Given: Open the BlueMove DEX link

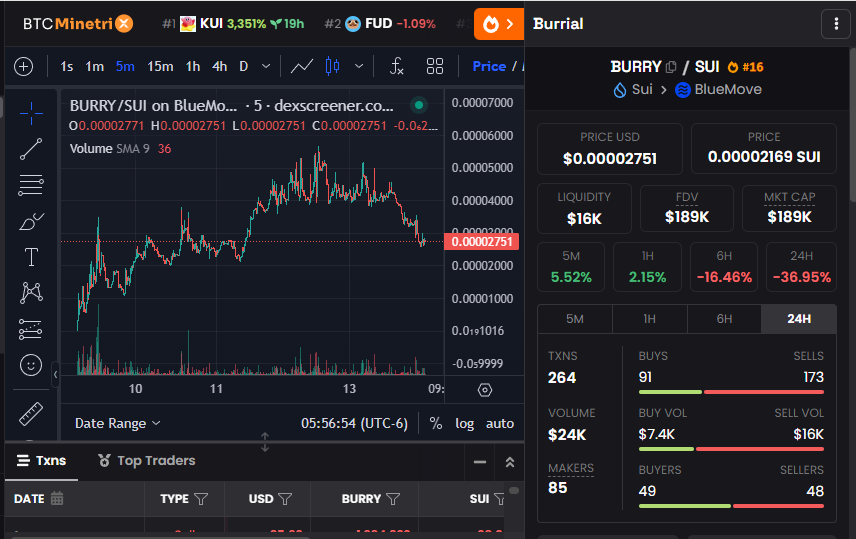Looking at the screenshot, I should click(718, 90).
